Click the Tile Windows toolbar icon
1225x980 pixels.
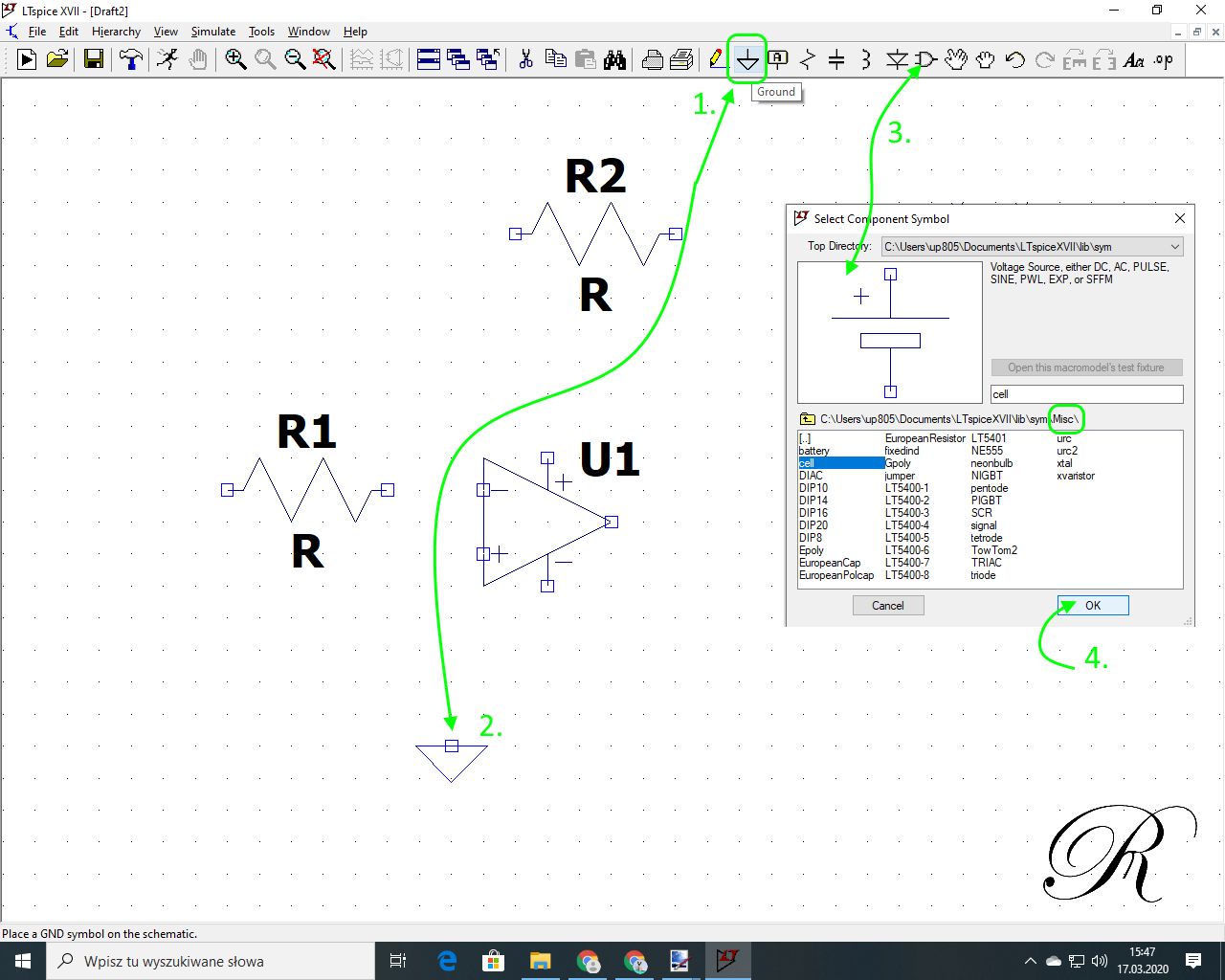tap(429, 59)
